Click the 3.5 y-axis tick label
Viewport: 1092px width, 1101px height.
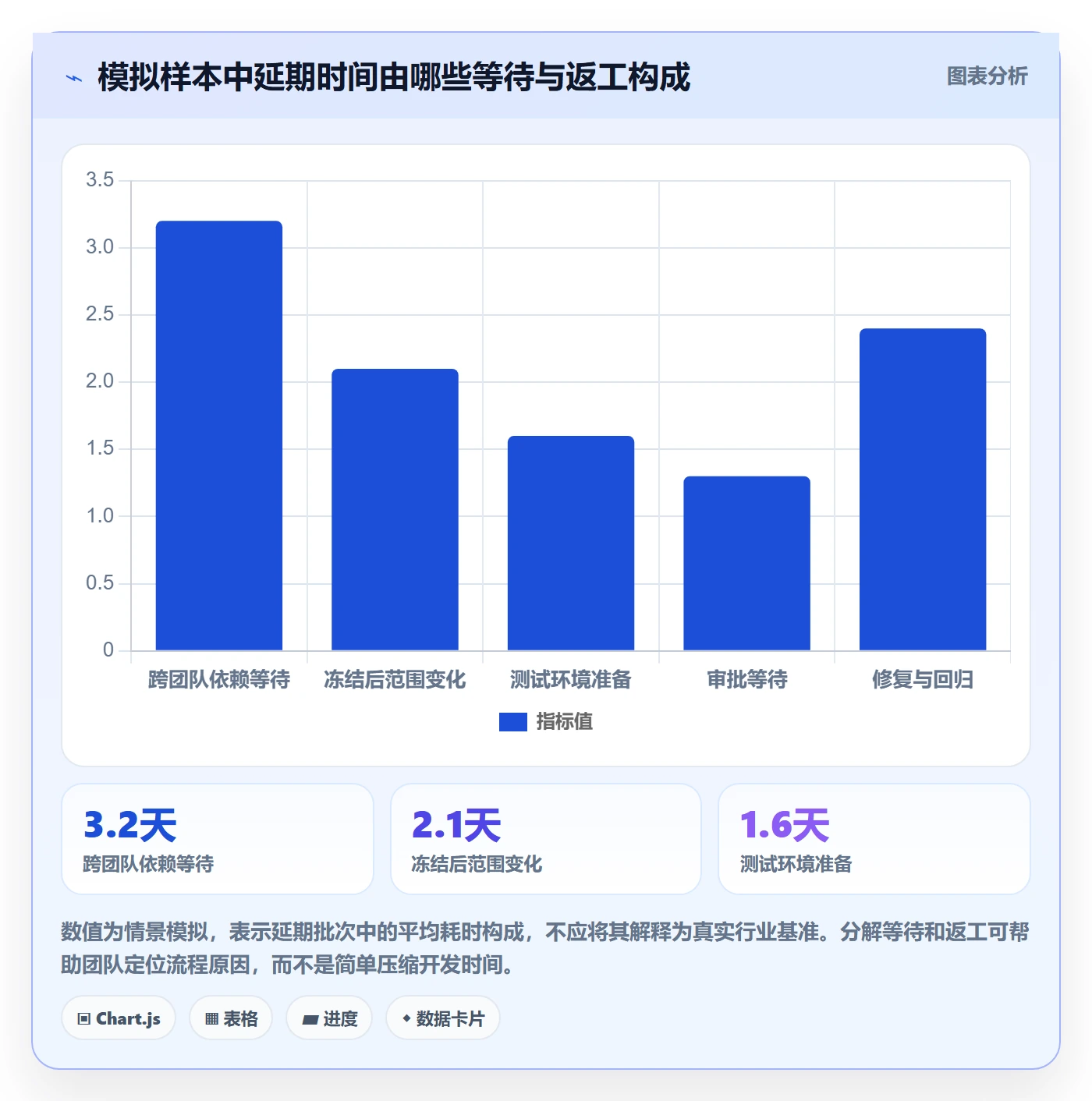tap(100, 180)
